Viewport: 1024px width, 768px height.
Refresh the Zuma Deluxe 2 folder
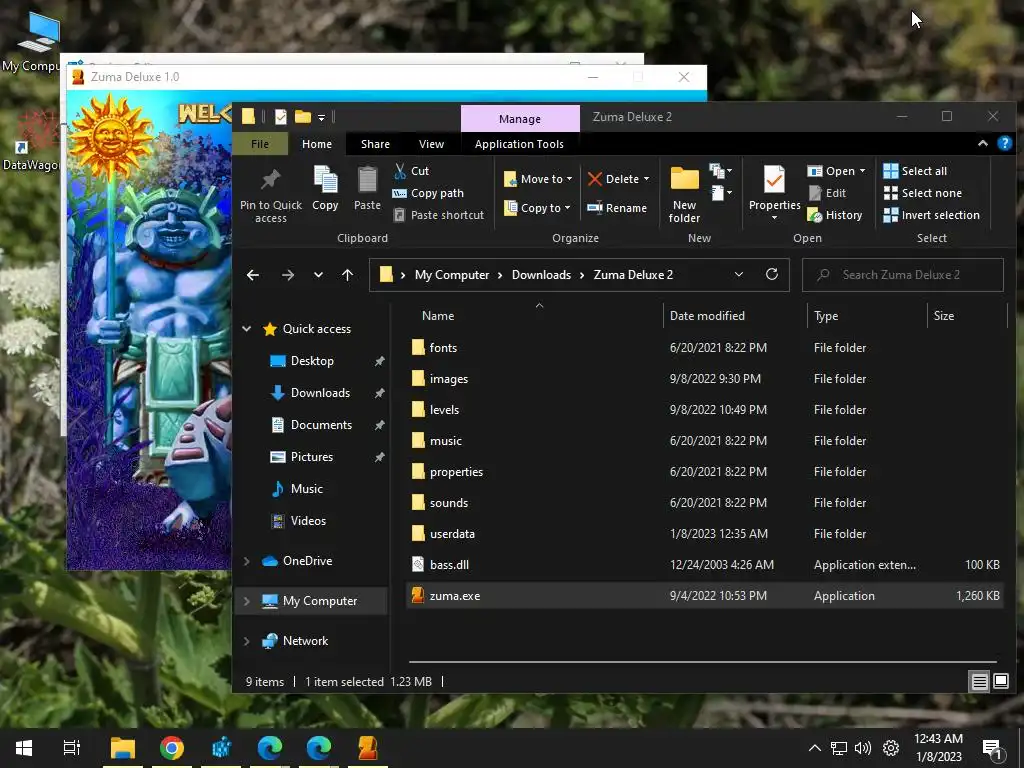[772, 274]
